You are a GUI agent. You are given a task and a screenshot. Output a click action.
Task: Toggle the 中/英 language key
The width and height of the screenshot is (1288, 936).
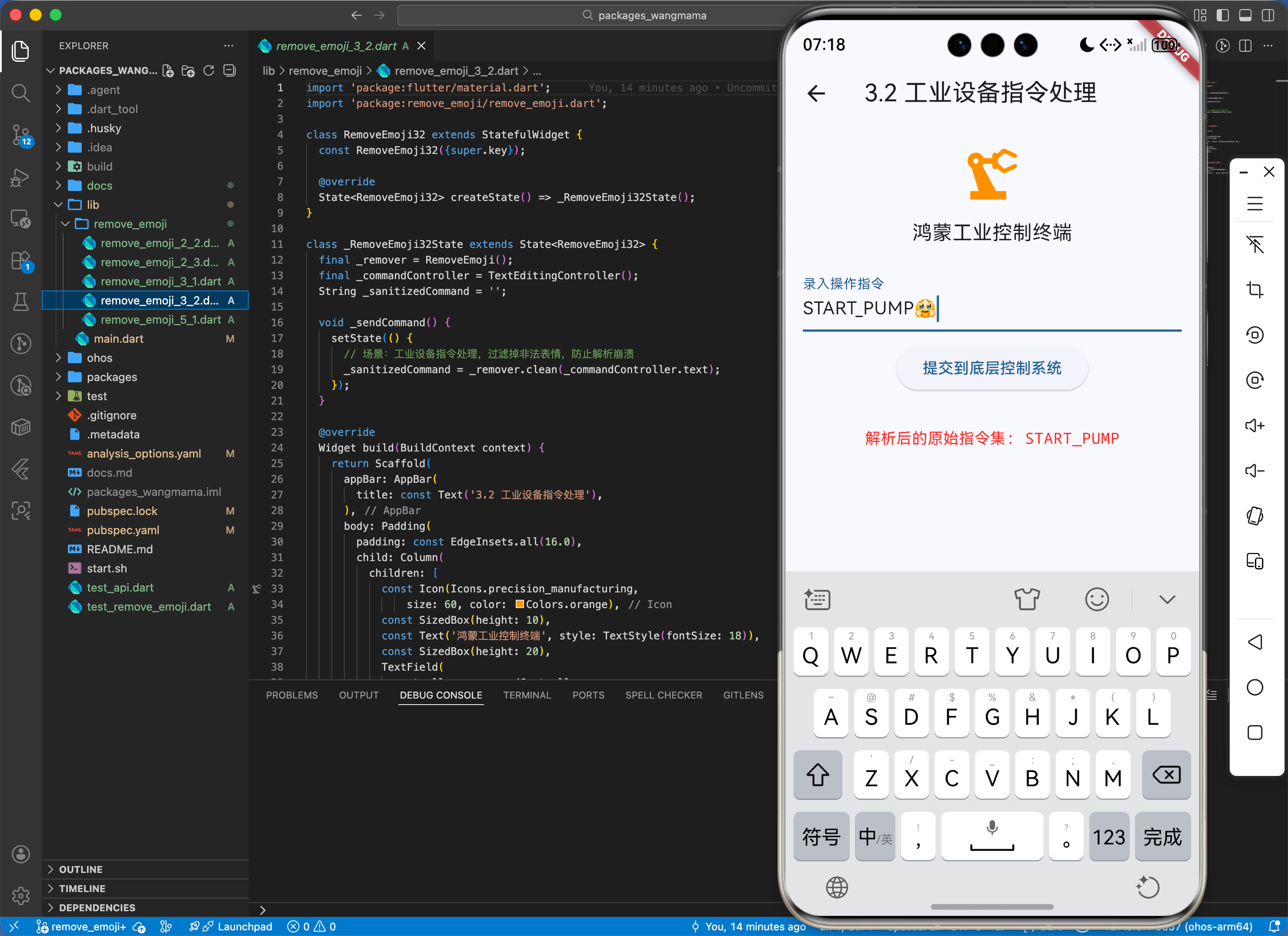click(x=874, y=836)
